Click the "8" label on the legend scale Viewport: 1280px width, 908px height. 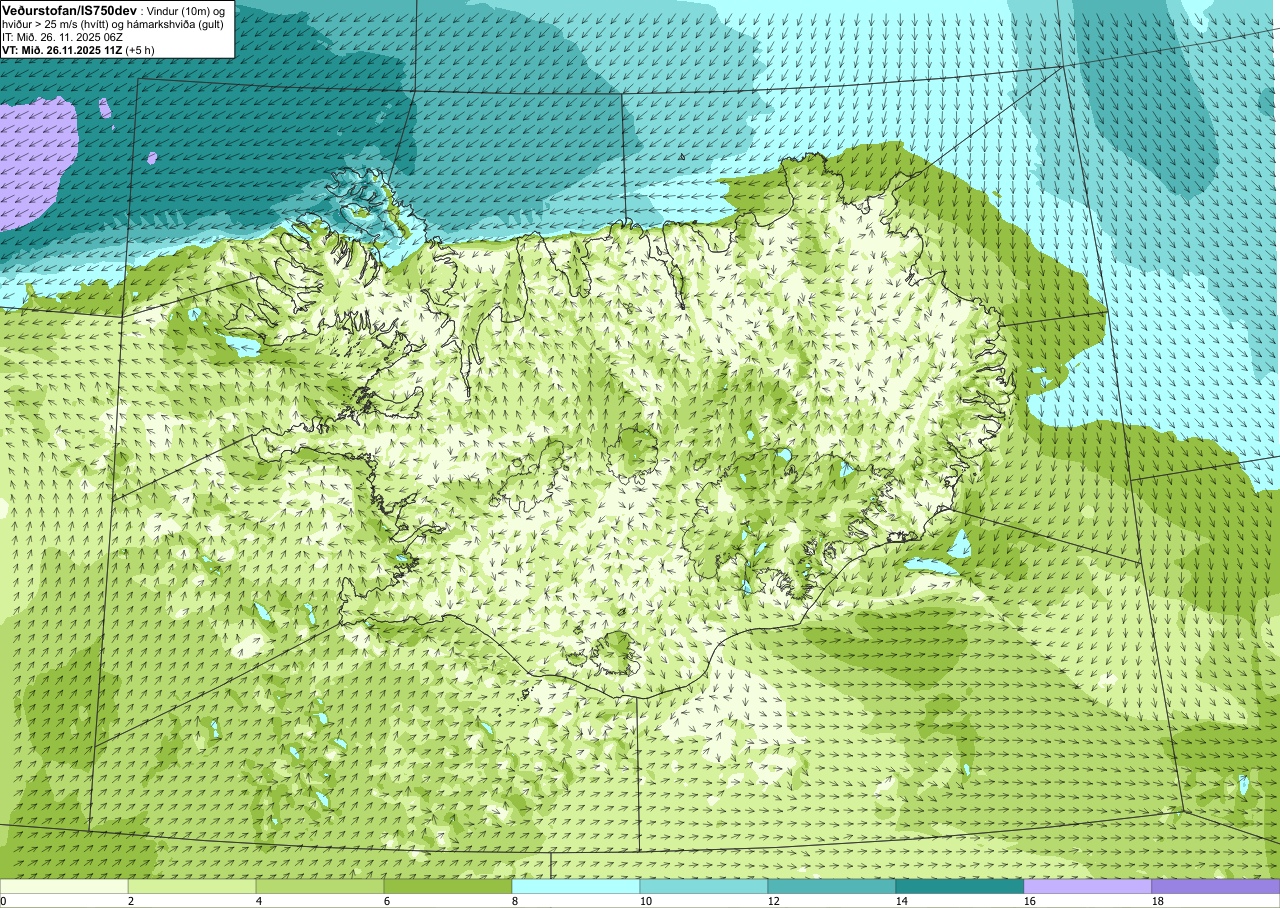pyautogui.click(x=515, y=901)
